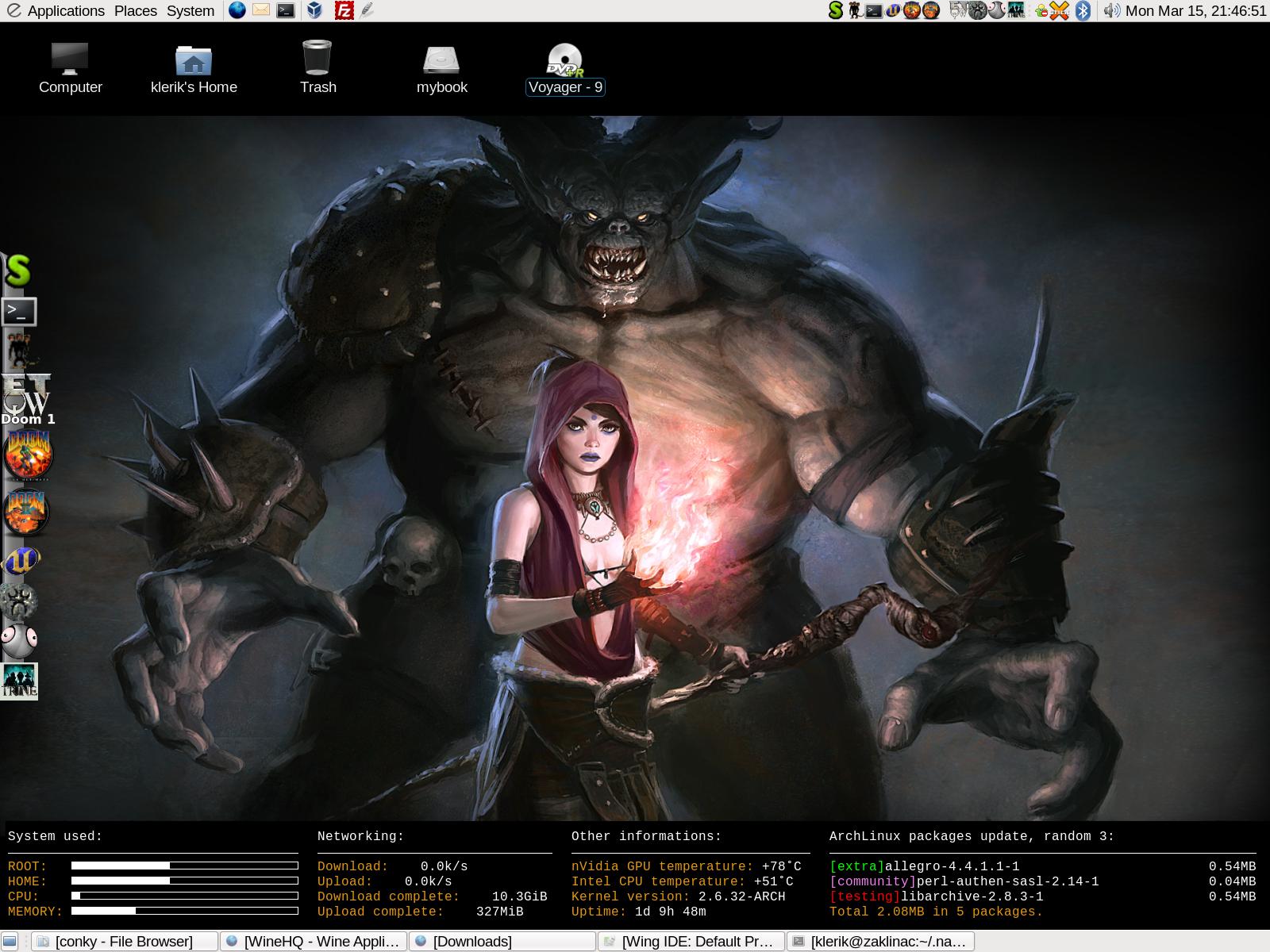Click the feather quill launcher in top panel
This screenshot has width=1270, height=952.
[x=366, y=10]
